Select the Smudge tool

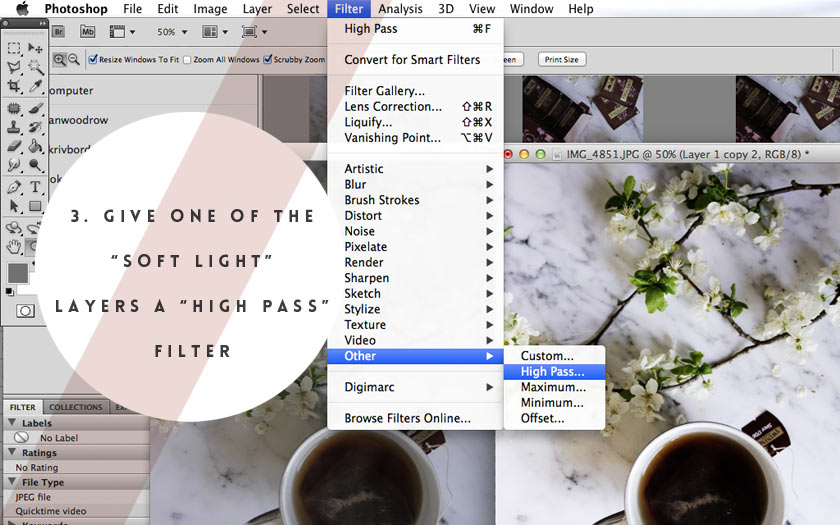click(14, 164)
